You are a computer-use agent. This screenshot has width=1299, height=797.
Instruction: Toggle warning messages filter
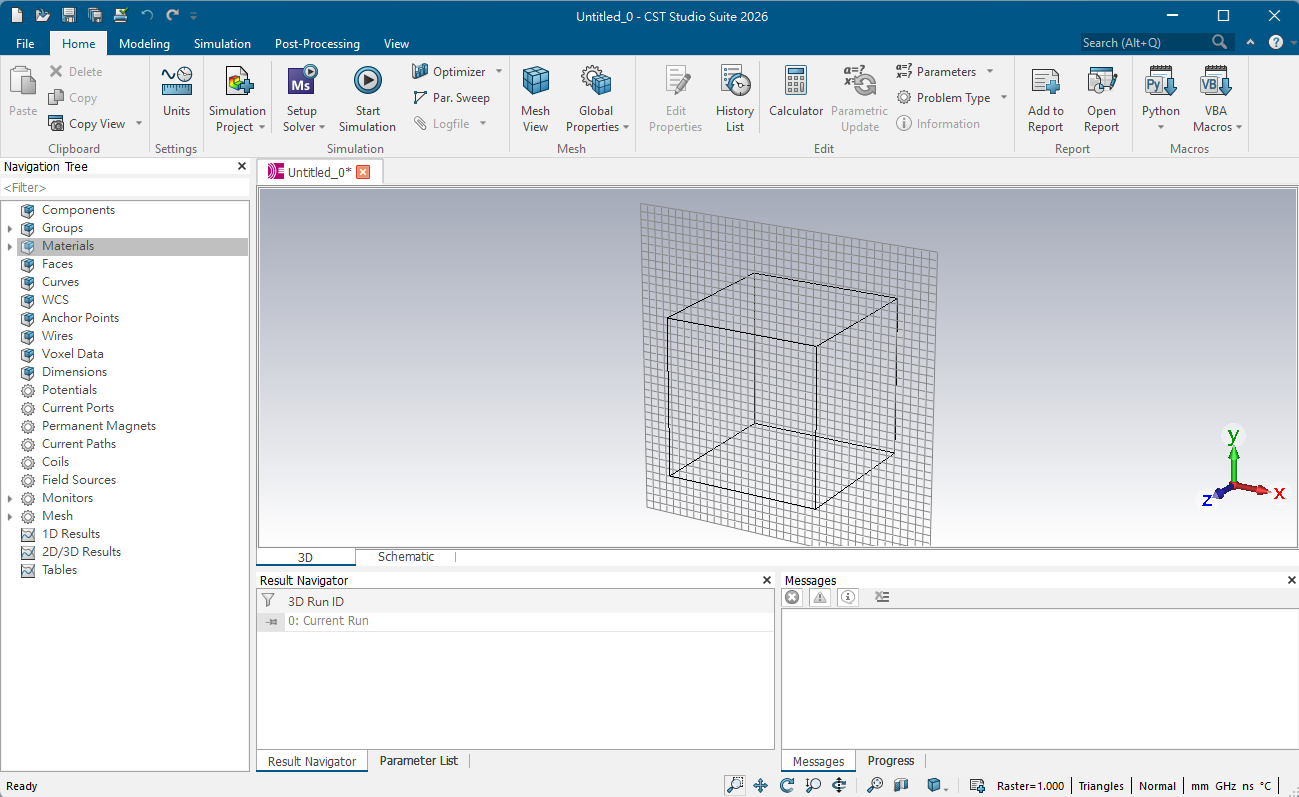point(820,597)
